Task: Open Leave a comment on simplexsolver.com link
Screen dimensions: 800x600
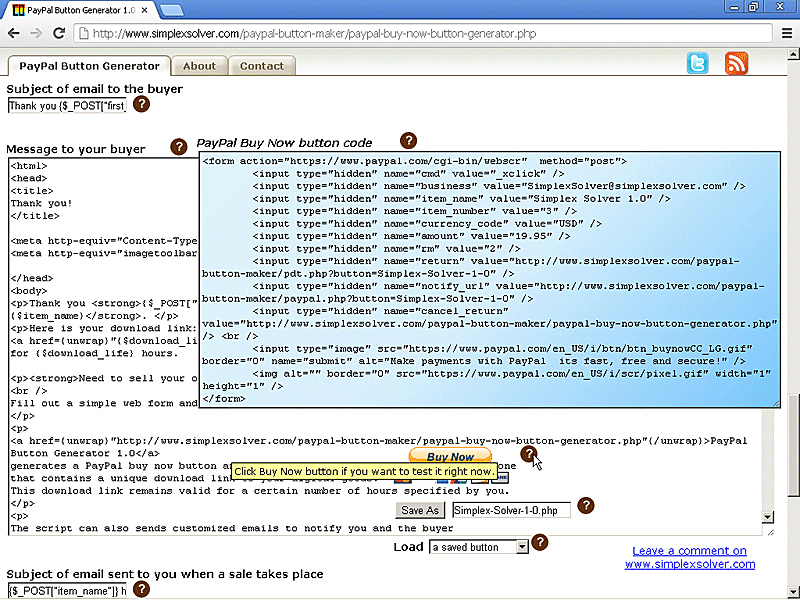Action: click(690, 558)
